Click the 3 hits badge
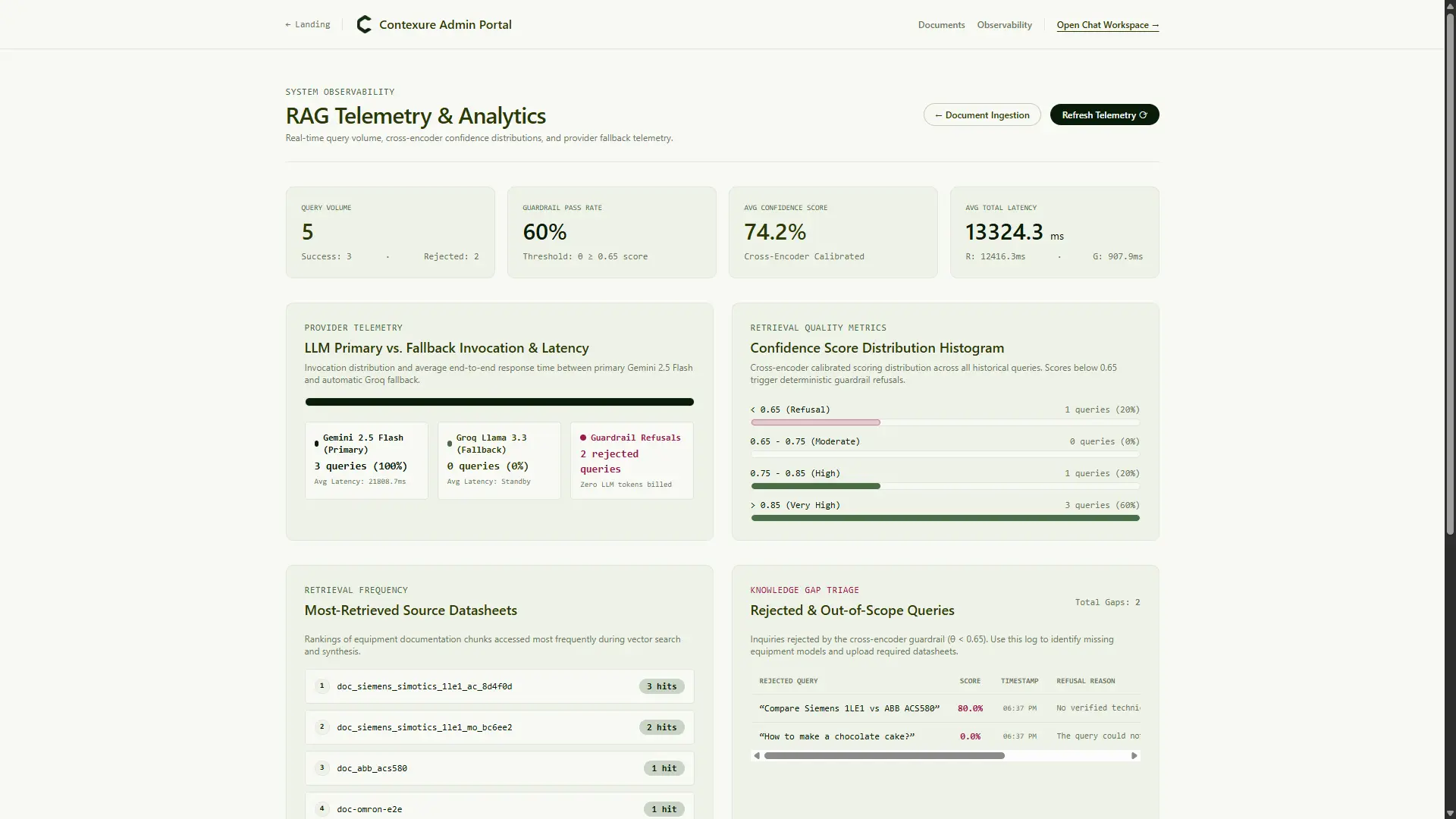Image resolution: width=1456 pixels, height=819 pixels. pyautogui.click(x=661, y=686)
